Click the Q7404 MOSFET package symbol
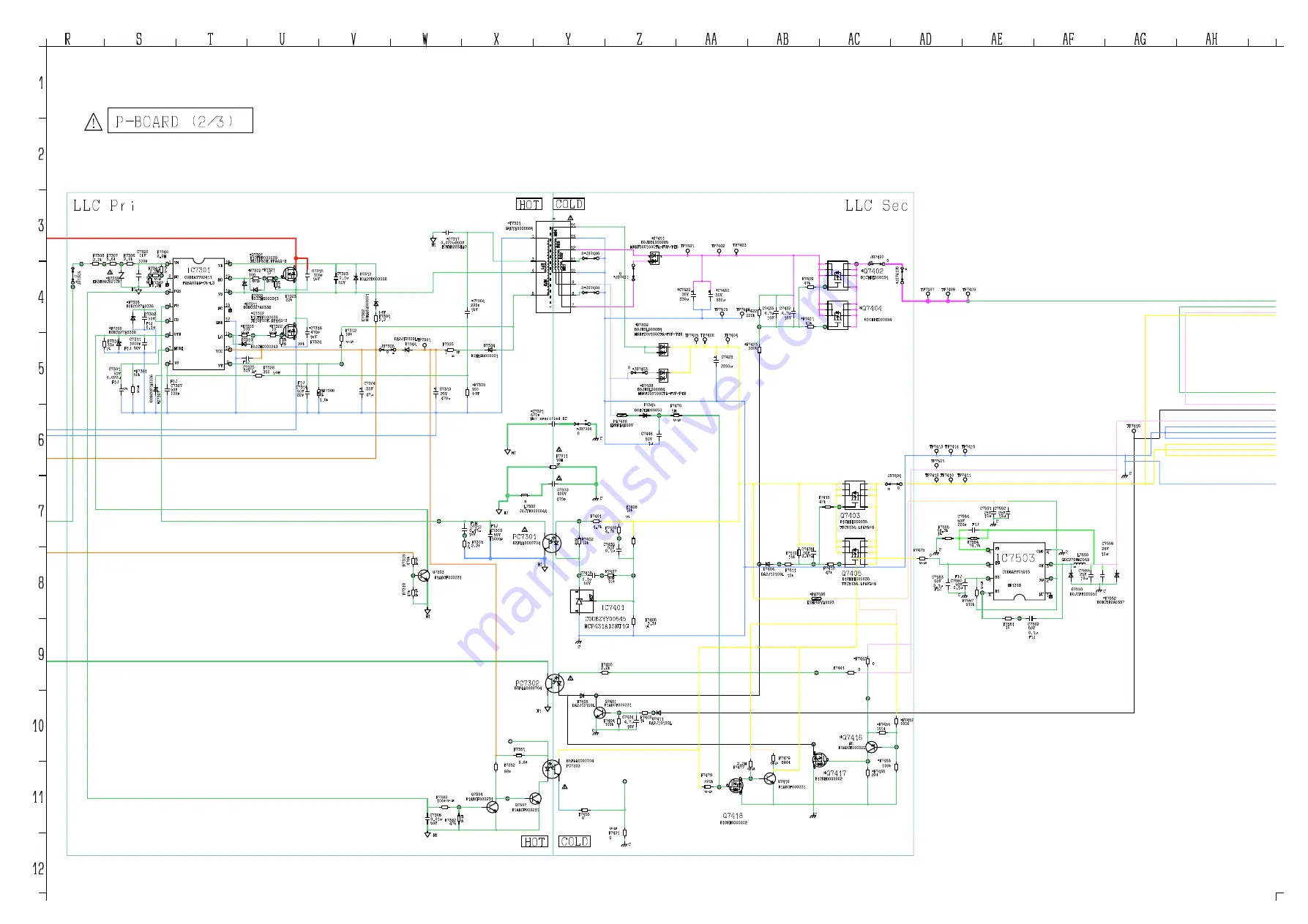The width and height of the screenshot is (1308, 924). pos(837,315)
